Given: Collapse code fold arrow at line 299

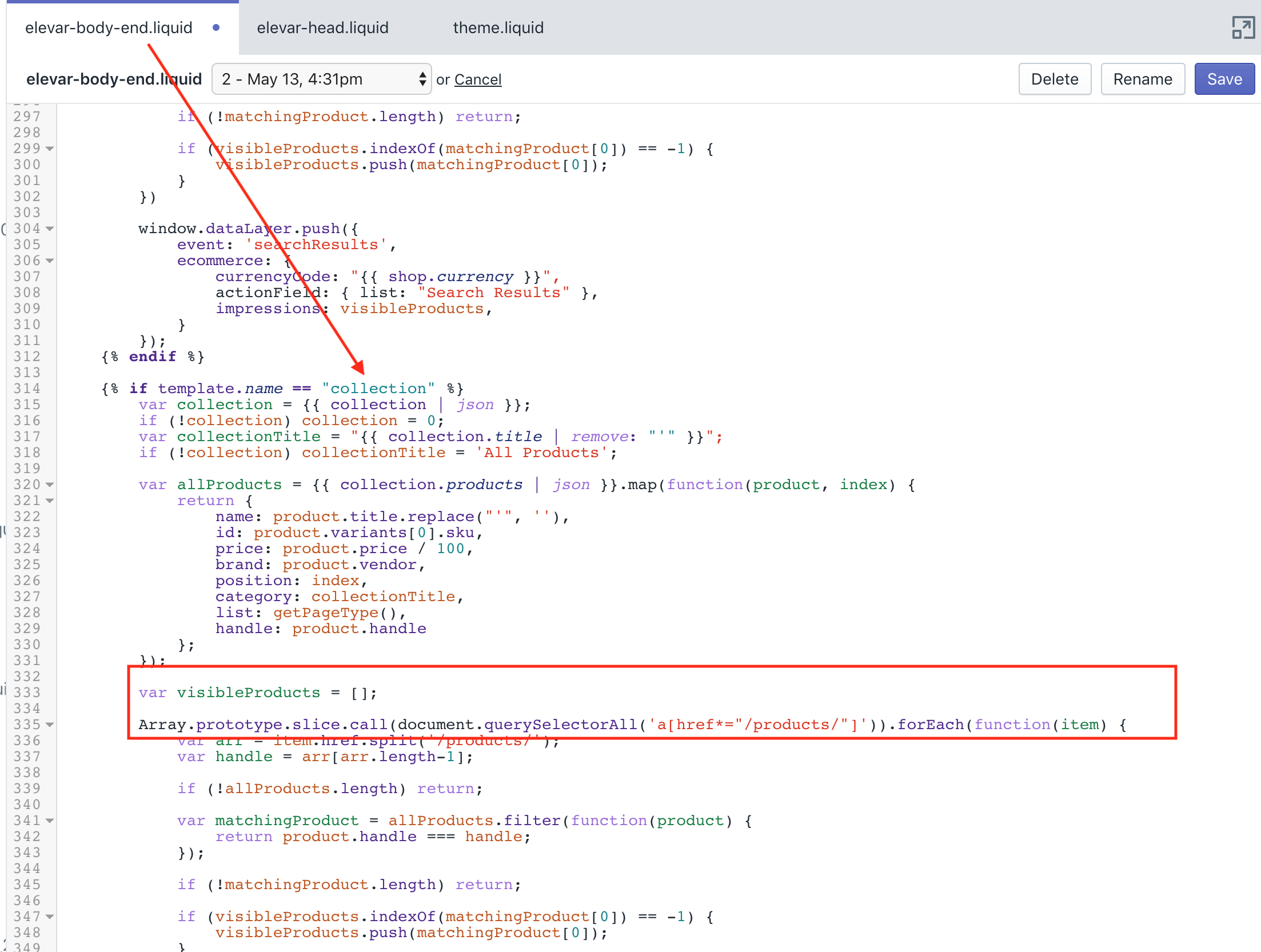Looking at the screenshot, I should click(x=50, y=149).
